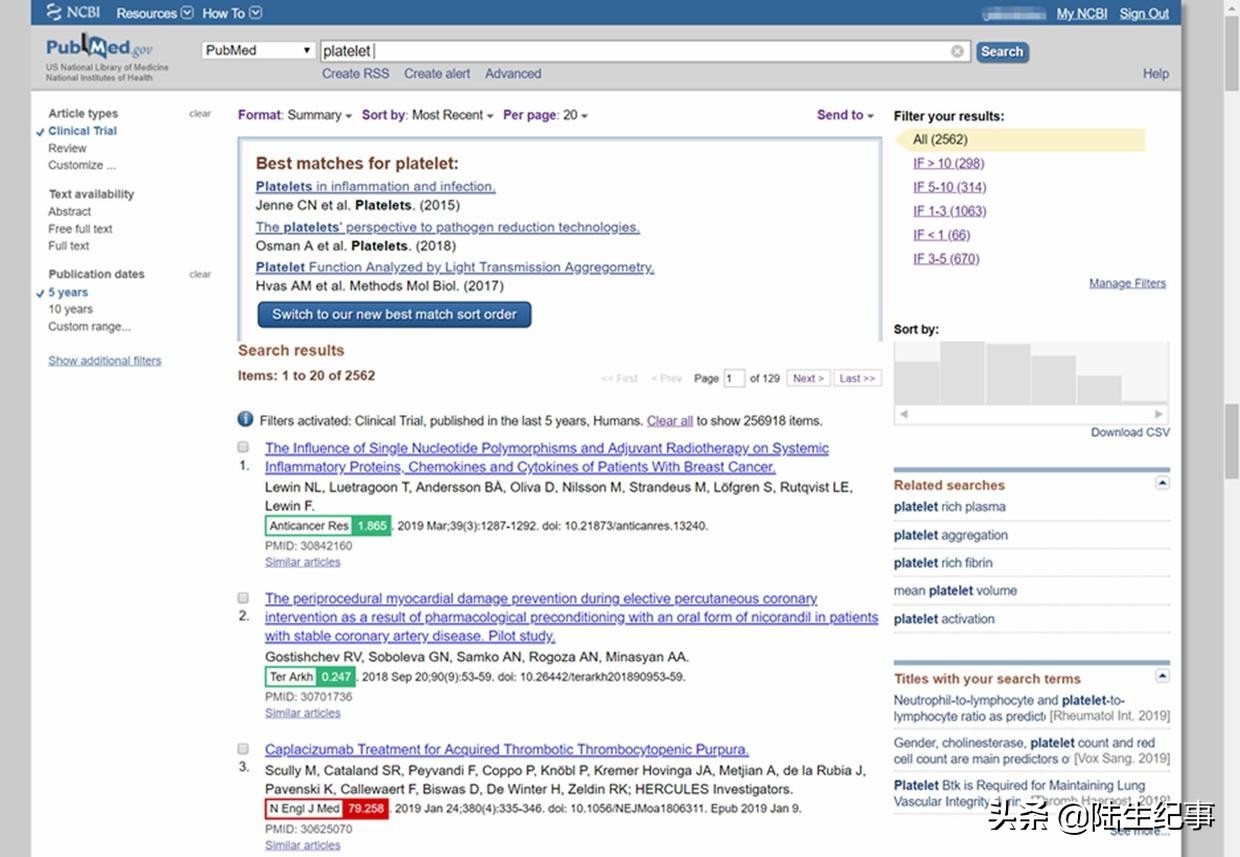
Task: Open the Help link
Action: click(x=1156, y=74)
